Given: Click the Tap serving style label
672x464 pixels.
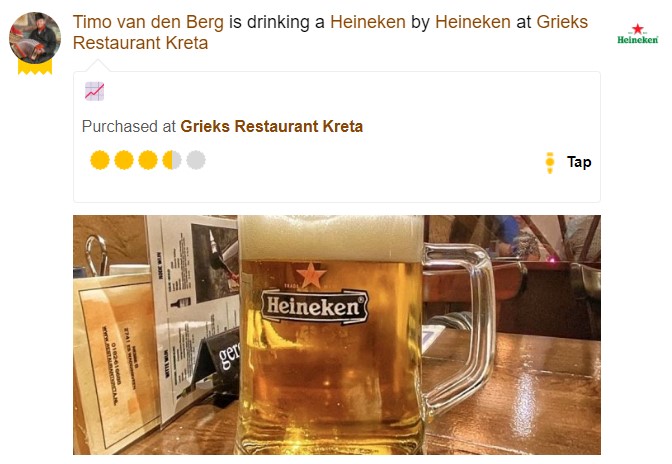Looking at the screenshot, I should click(579, 162).
